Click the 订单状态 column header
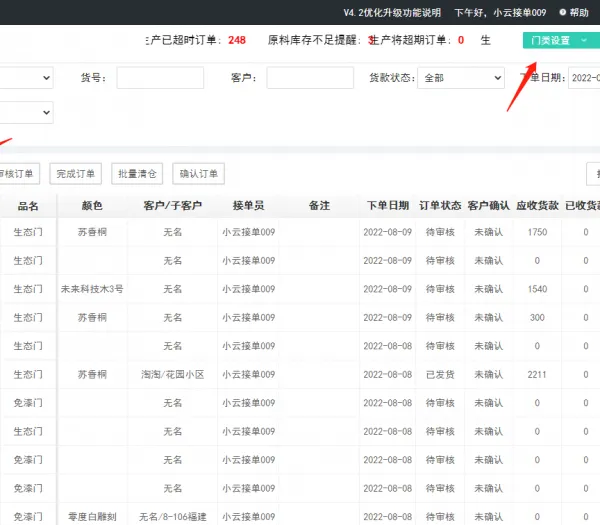This screenshot has height=525, width=600. click(x=440, y=206)
